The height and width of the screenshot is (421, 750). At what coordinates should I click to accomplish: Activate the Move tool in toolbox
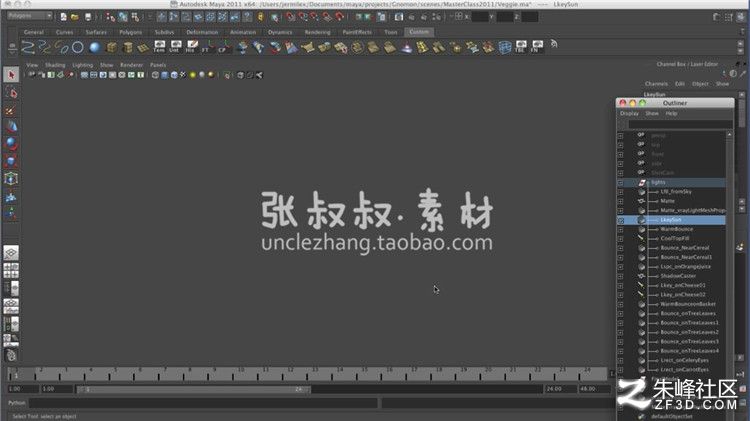click(x=11, y=127)
